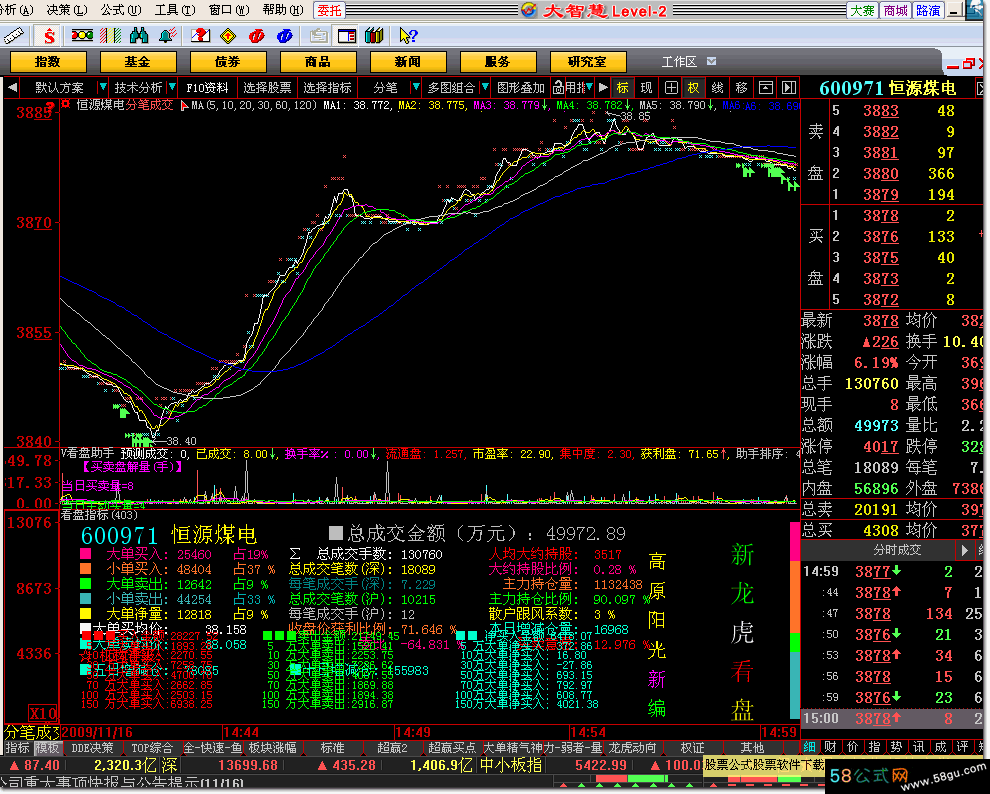
Task: Open the 默认方案 dropdown arrow
Action: click(x=102, y=86)
